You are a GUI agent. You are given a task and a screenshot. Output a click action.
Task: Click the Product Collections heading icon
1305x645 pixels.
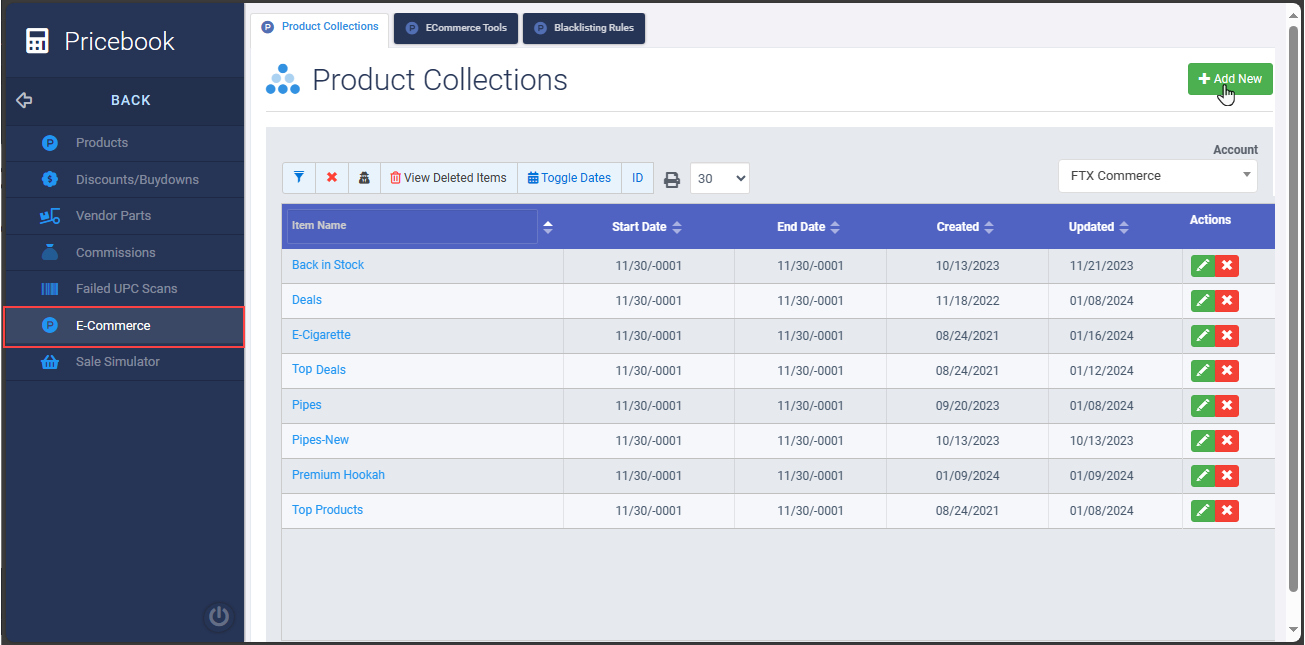tap(283, 80)
